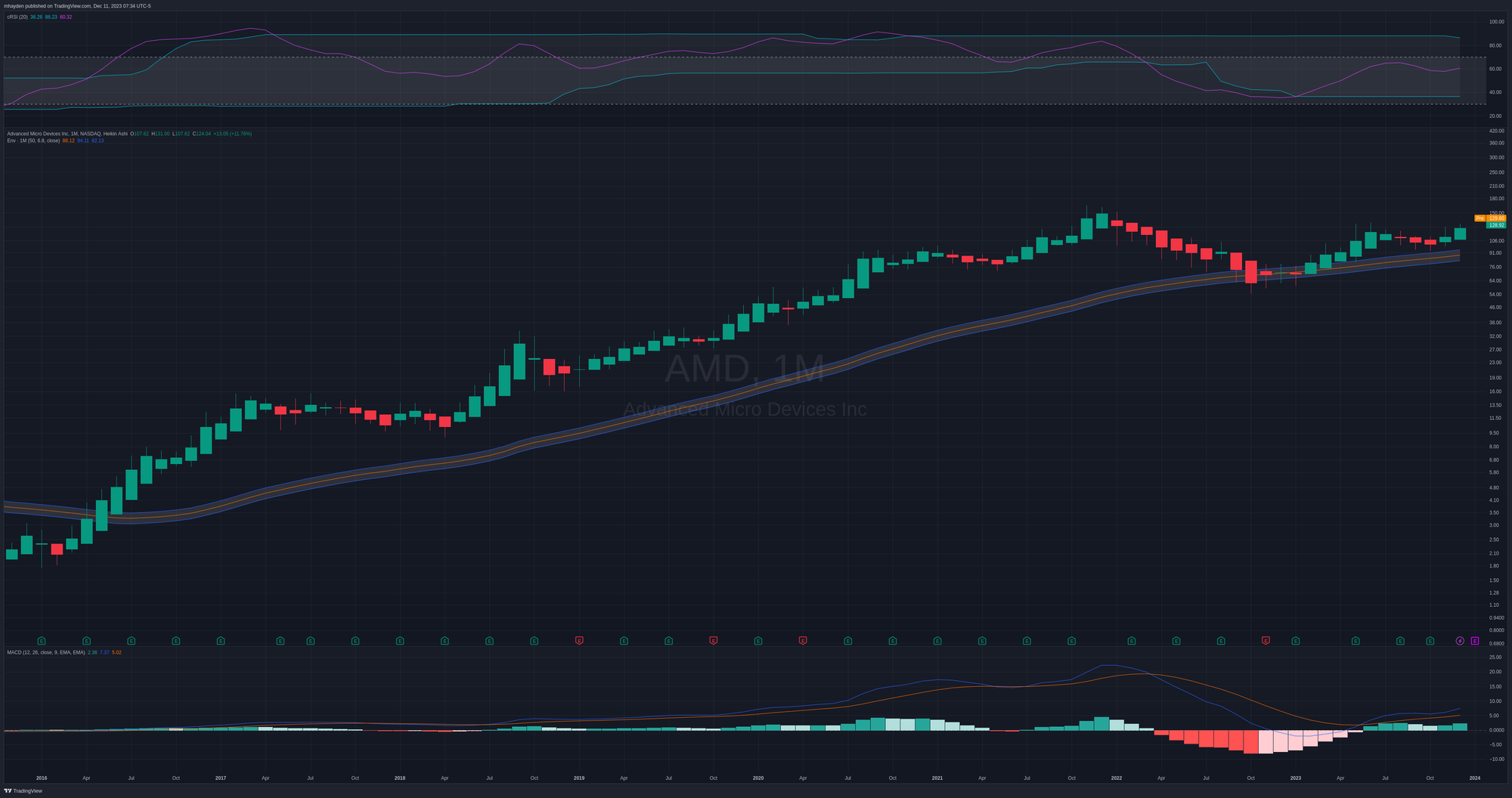This screenshot has height=798, width=1512.
Task: Click the red earnings marker above Apr 2020
Action: pyautogui.click(x=803, y=641)
